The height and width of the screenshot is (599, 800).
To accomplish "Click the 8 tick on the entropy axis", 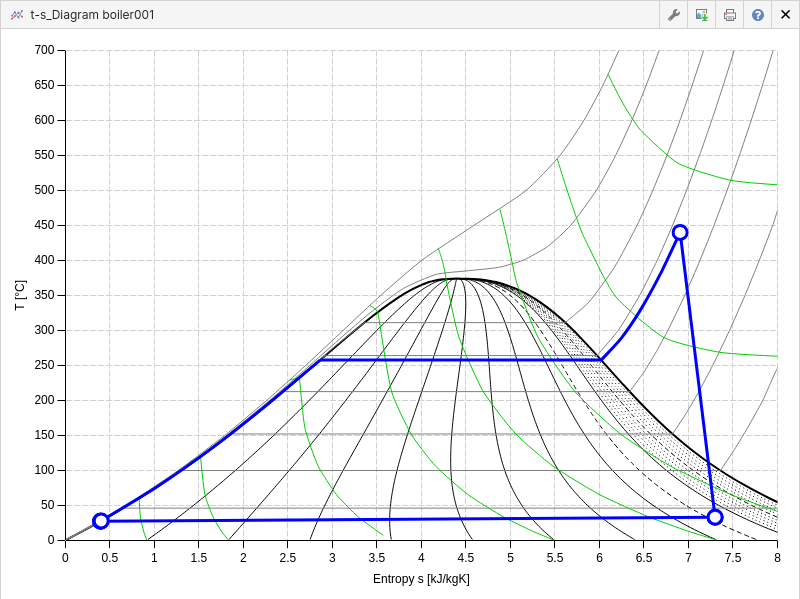I will (777, 556).
